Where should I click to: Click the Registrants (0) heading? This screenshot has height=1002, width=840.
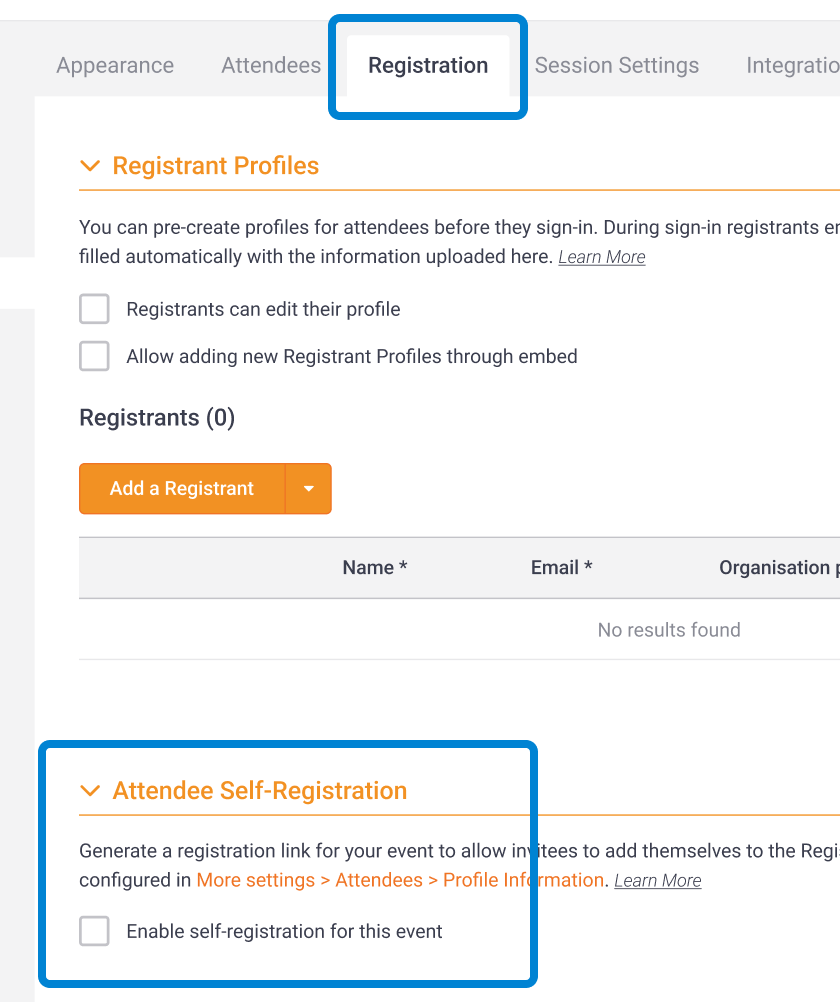[156, 418]
